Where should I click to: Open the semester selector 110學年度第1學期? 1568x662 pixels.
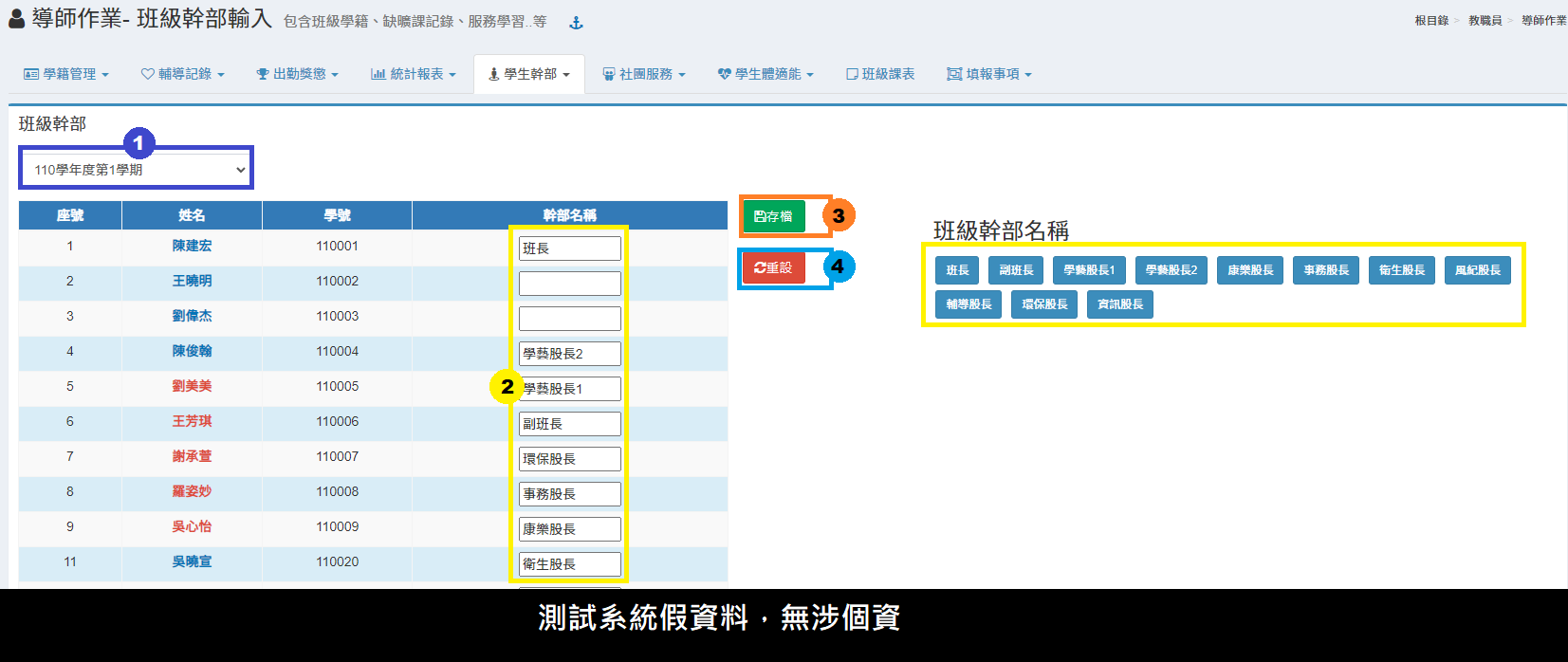pyautogui.click(x=136, y=170)
